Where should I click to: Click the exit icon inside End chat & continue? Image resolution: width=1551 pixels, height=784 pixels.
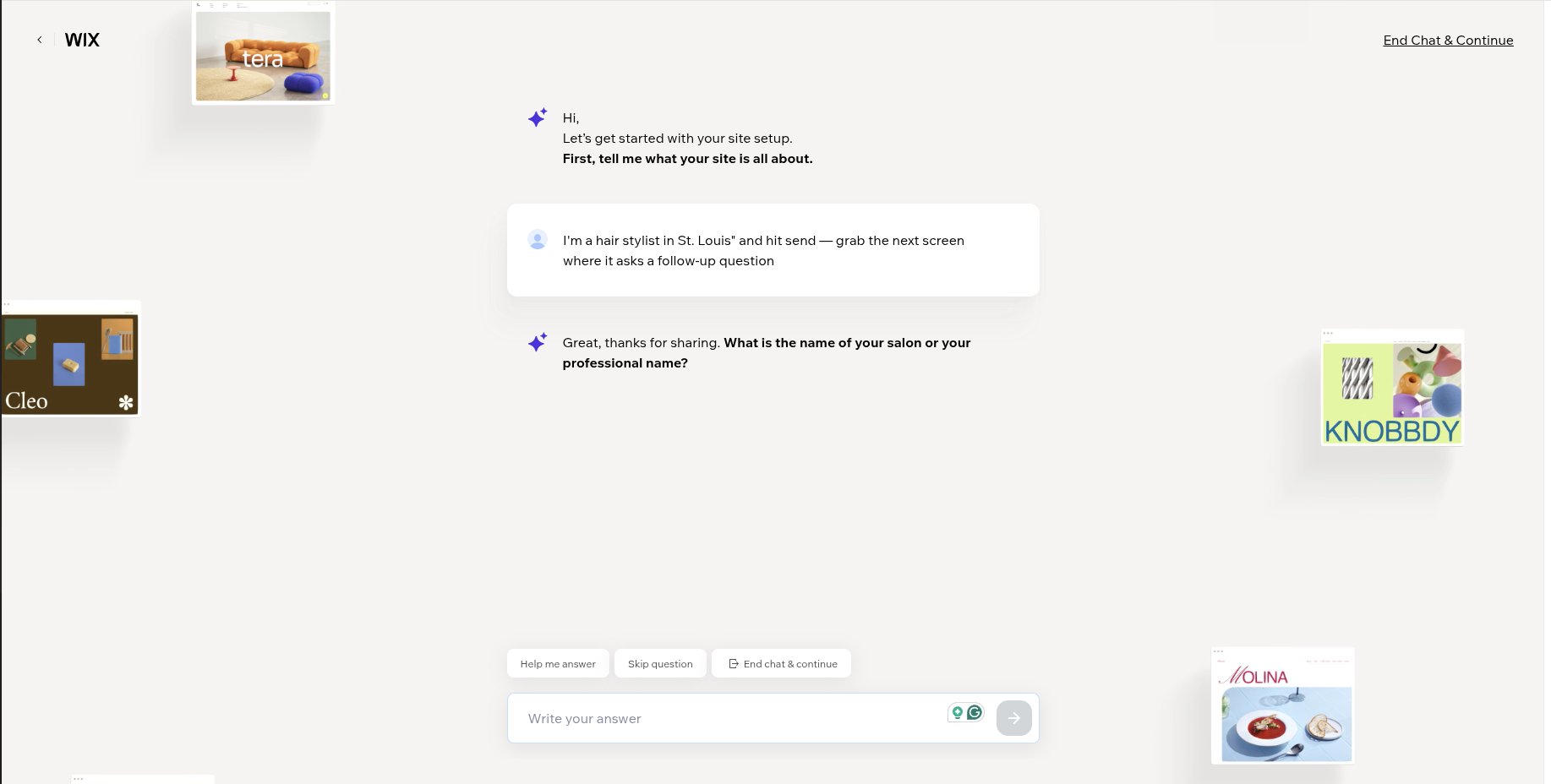coord(733,663)
